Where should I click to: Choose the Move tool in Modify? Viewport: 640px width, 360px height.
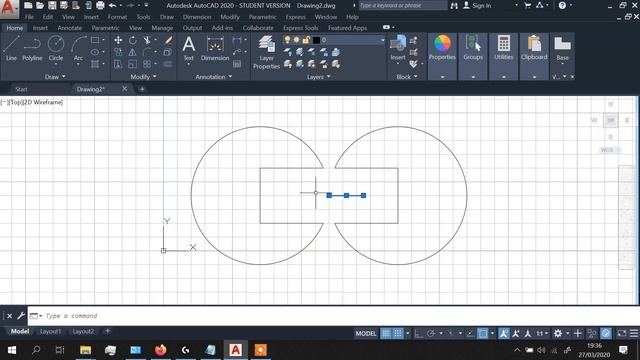(118, 40)
